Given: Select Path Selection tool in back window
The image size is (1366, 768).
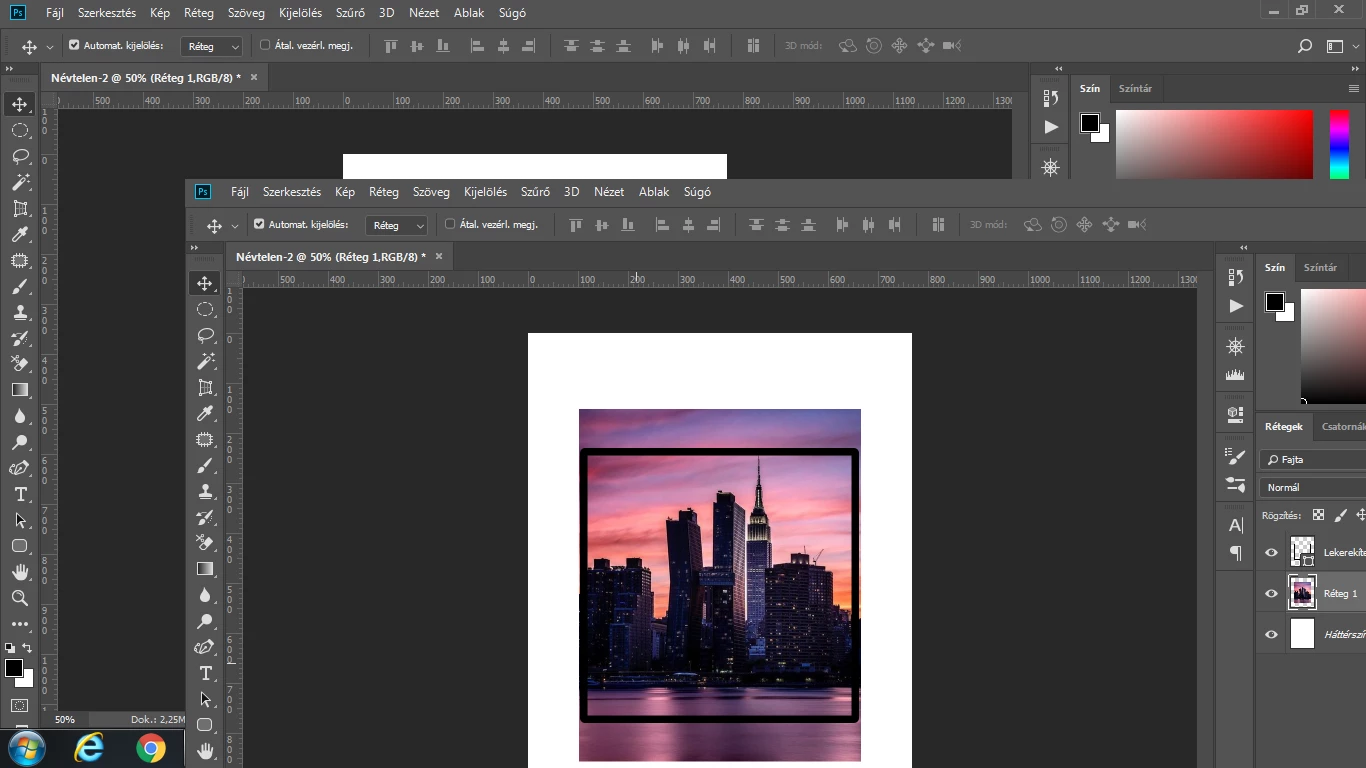Looking at the screenshot, I should click(x=20, y=520).
